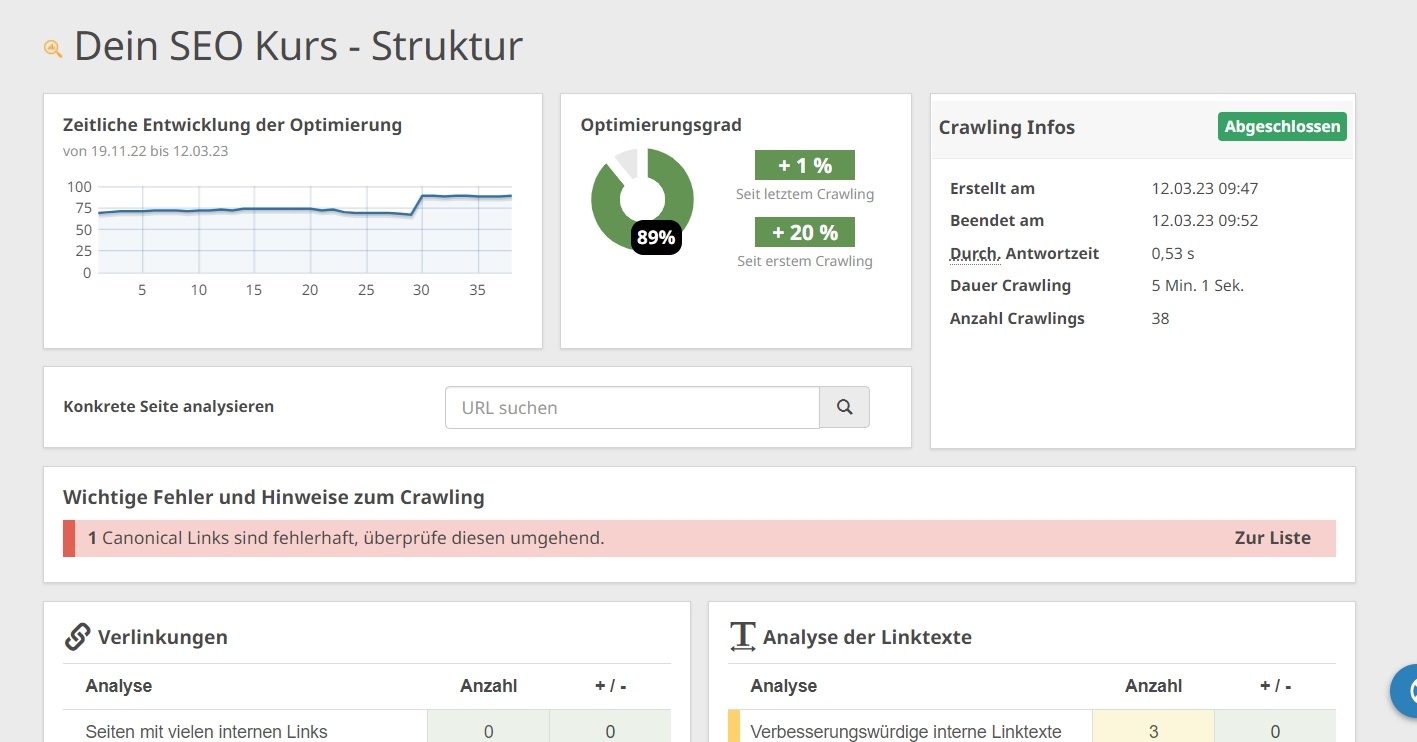Screen dimensions: 1417x742
Task: Click into the URL suchen field
Action: tap(632, 408)
